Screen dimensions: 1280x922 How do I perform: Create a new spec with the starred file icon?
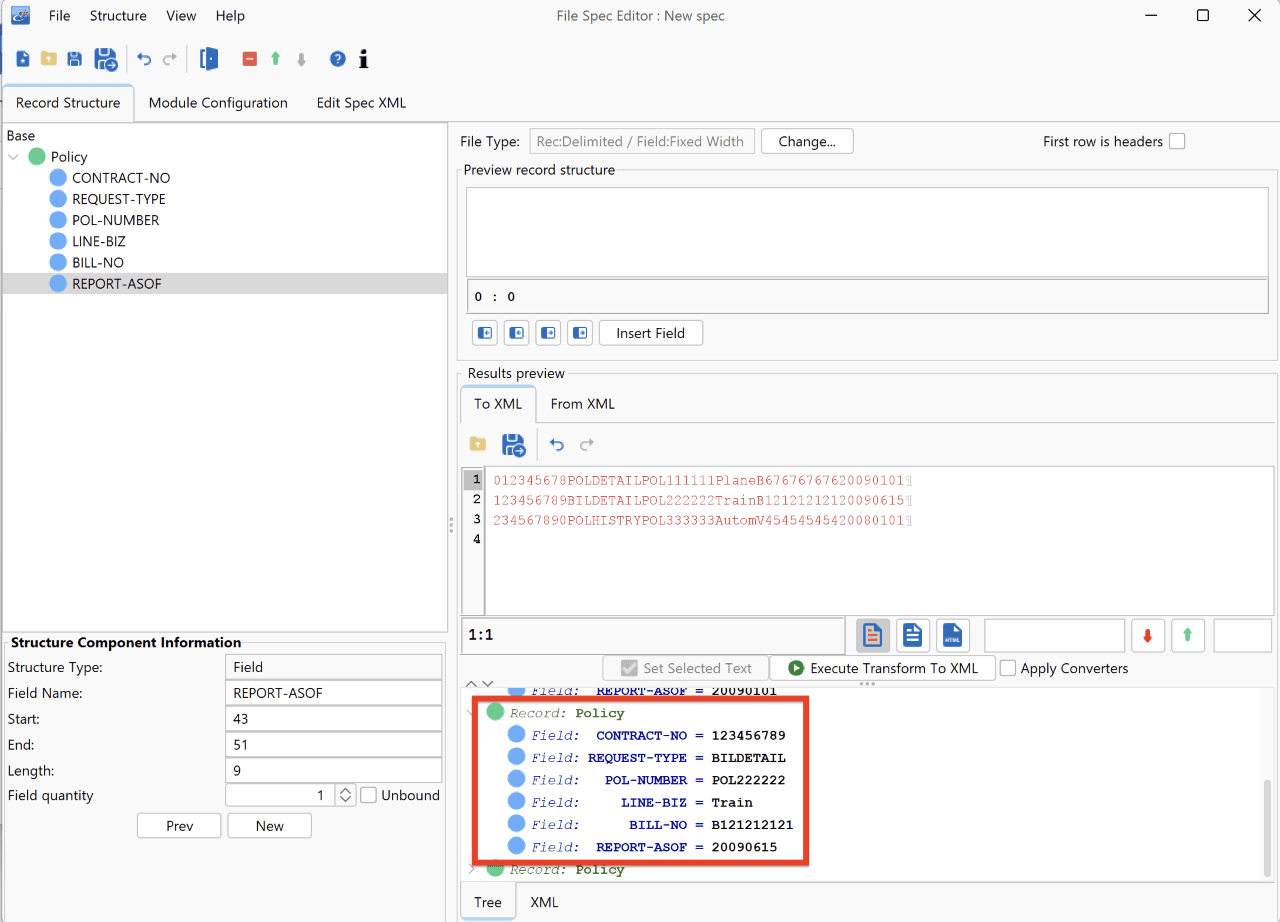point(22,59)
